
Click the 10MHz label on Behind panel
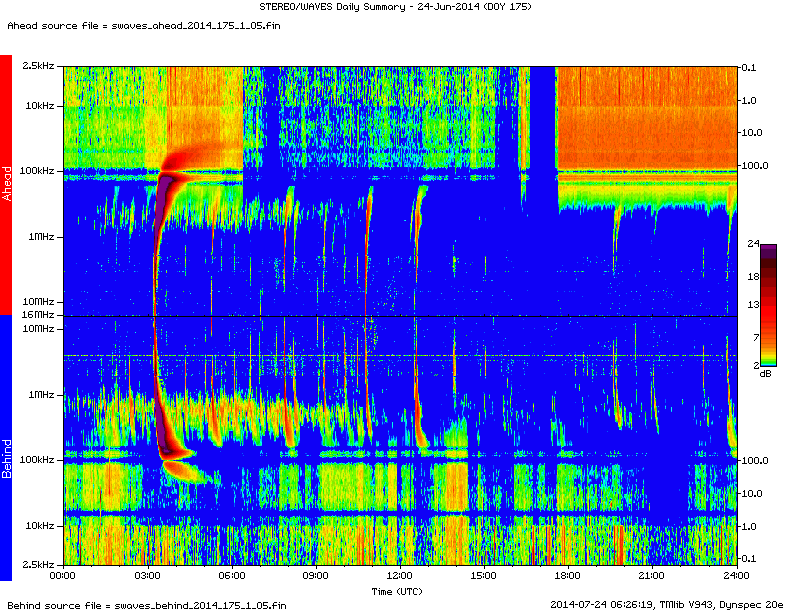pos(38,329)
